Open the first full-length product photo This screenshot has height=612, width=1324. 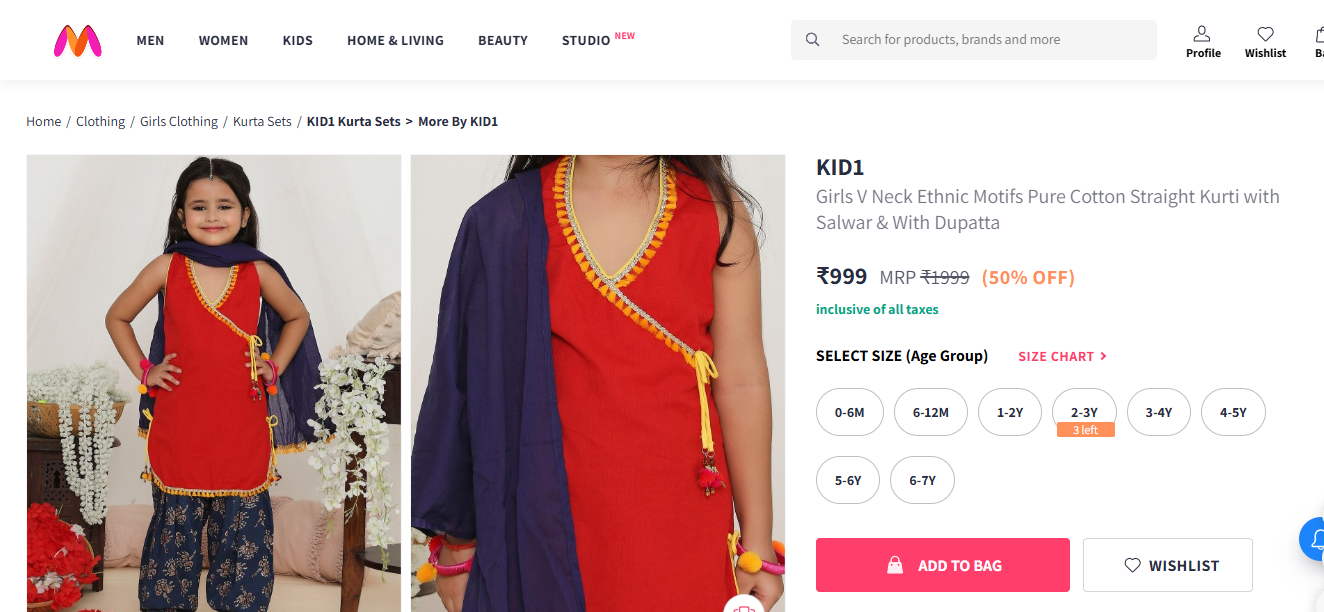[x=213, y=383]
